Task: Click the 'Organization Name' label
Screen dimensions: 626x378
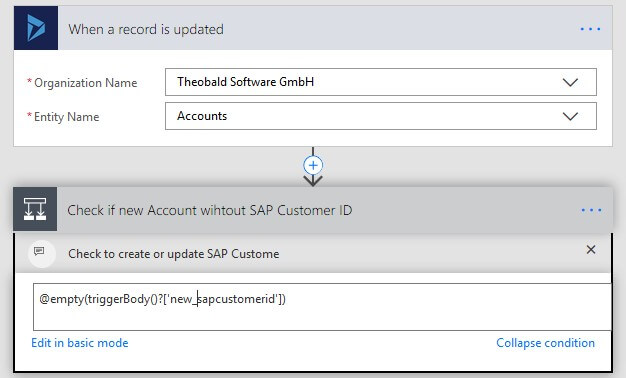Action: pyautogui.click(x=85, y=83)
